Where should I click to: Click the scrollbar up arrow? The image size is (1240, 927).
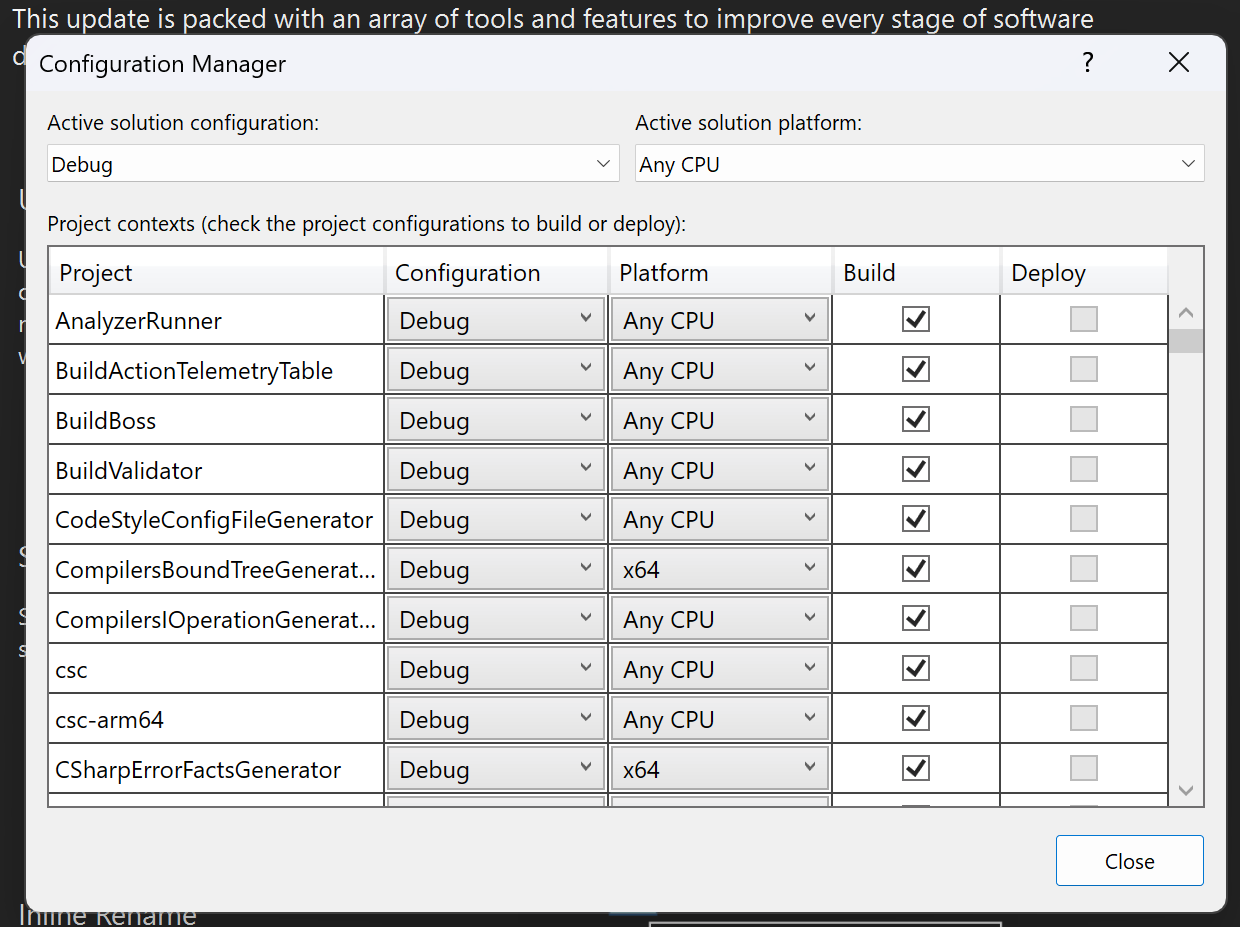click(x=1186, y=312)
